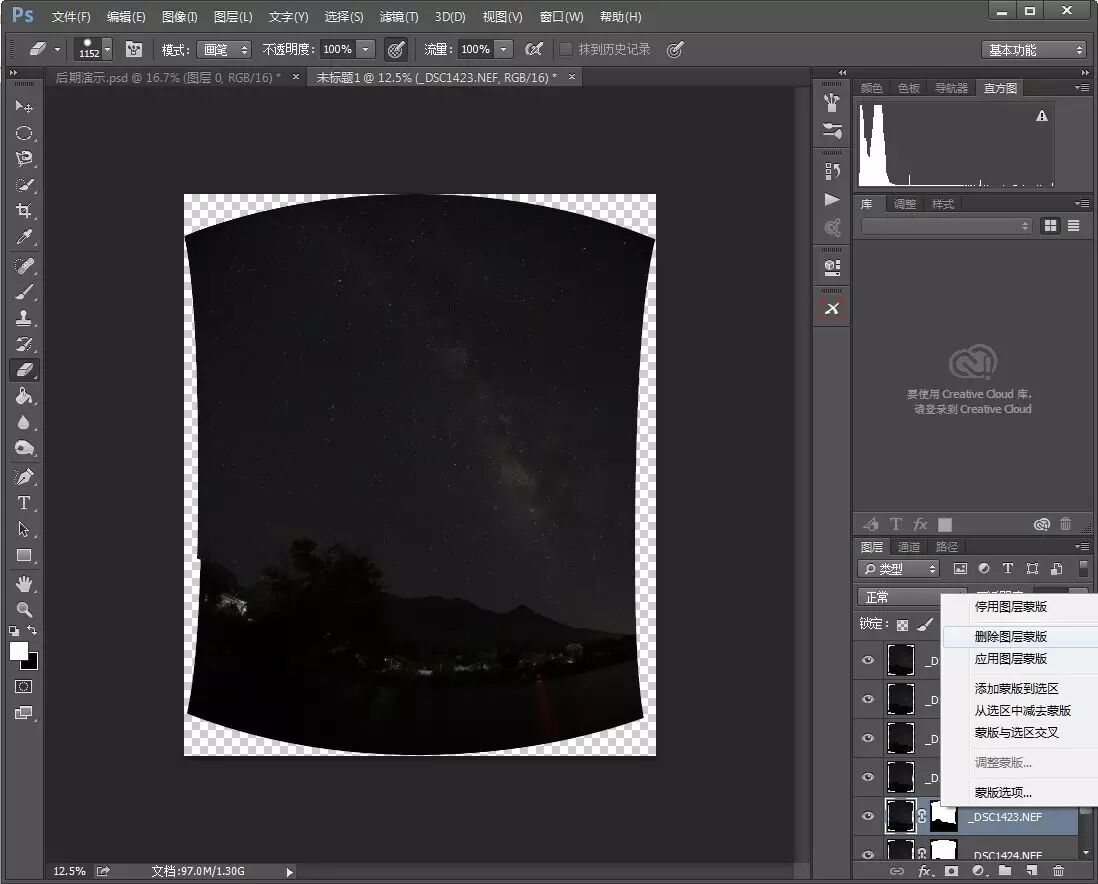Open layer blend mode dropdown 正常
The image size is (1098, 884).
pyautogui.click(x=901, y=597)
